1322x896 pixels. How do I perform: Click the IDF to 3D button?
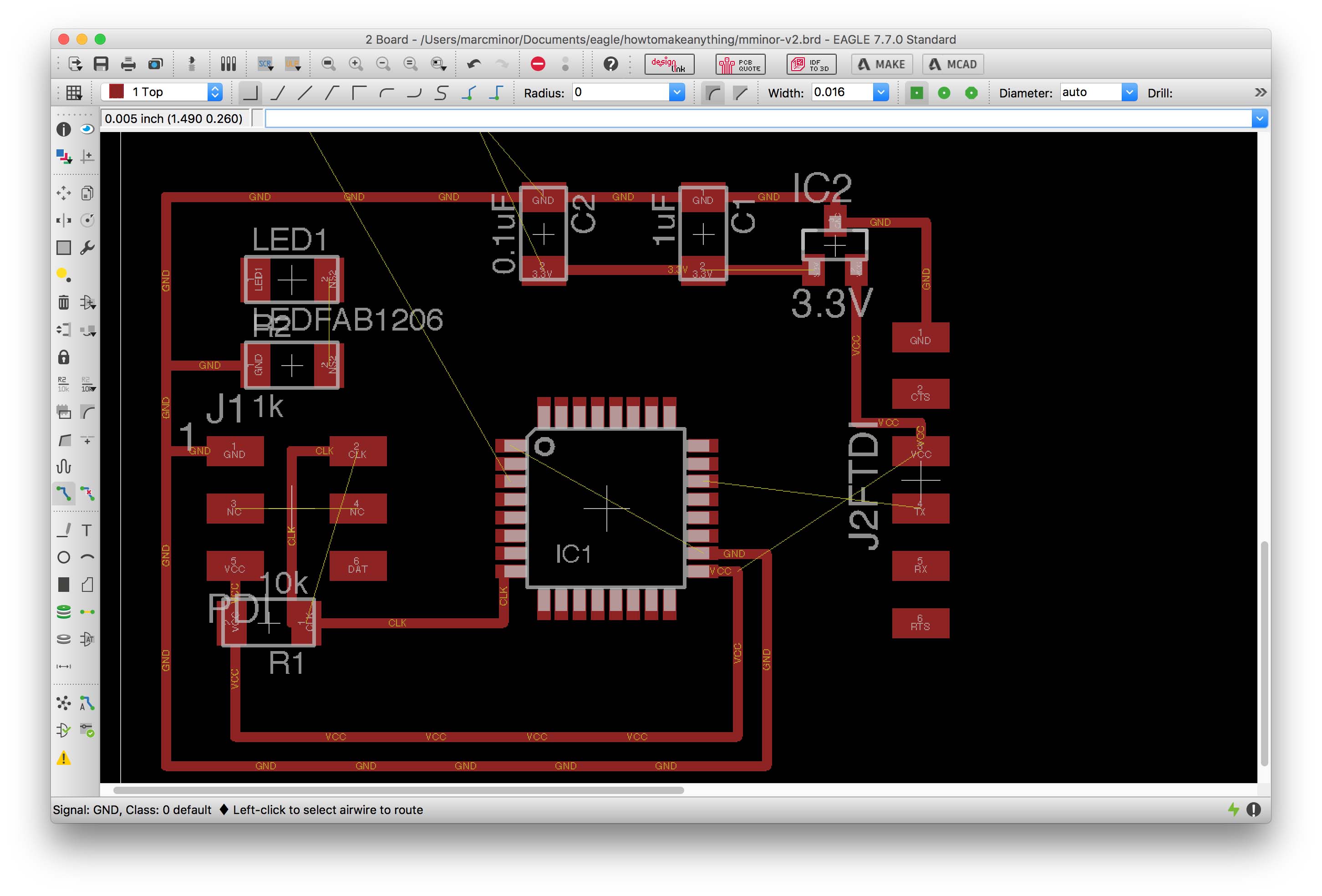tap(812, 64)
